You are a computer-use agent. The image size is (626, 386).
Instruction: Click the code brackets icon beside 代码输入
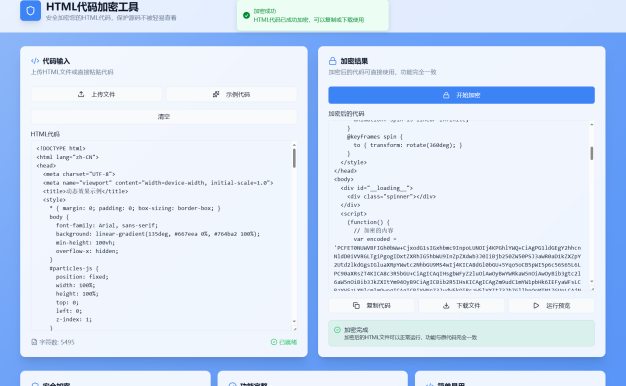tap(35, 61)
